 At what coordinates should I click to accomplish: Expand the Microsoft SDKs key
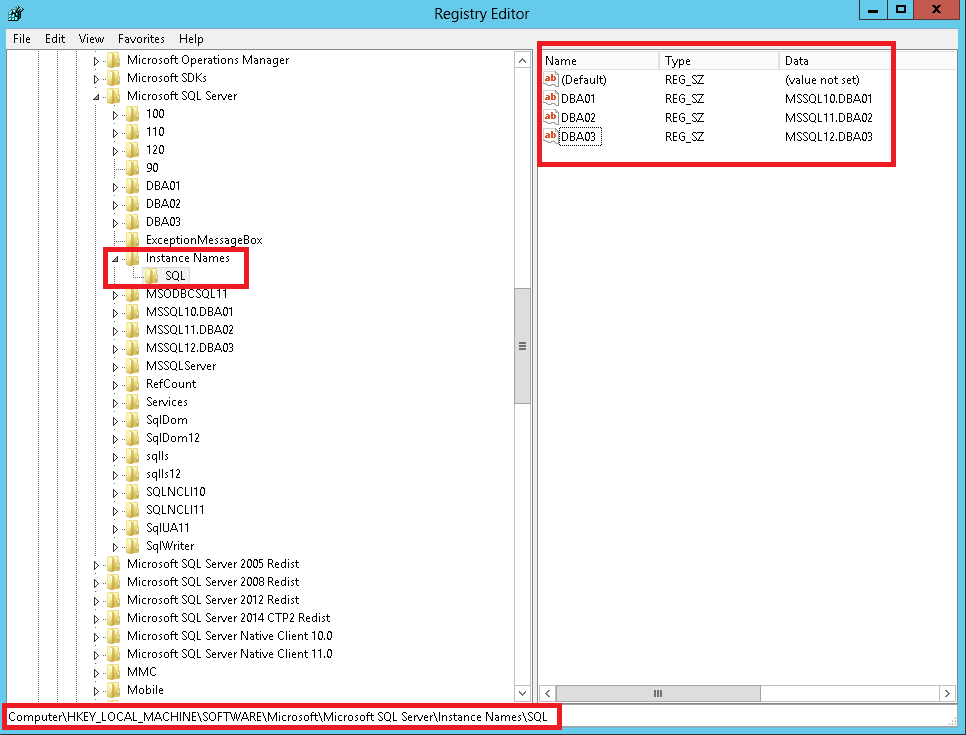pyautogui.click(x=97, y=78)
